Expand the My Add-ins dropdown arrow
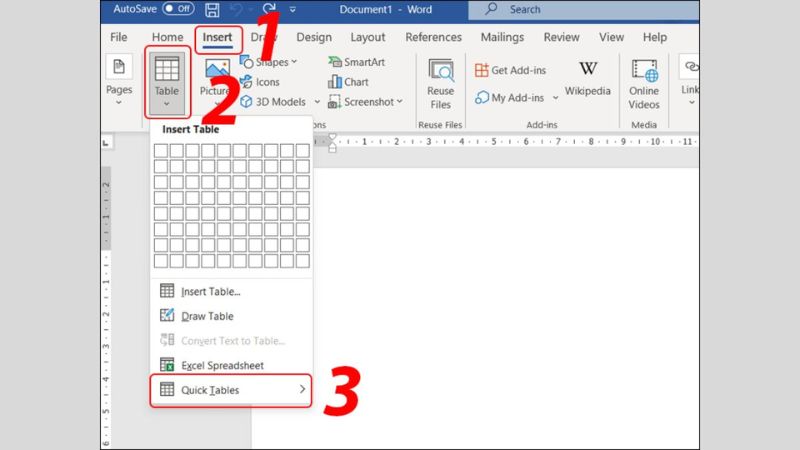This screenshot has width=800, height=450. 555,98
